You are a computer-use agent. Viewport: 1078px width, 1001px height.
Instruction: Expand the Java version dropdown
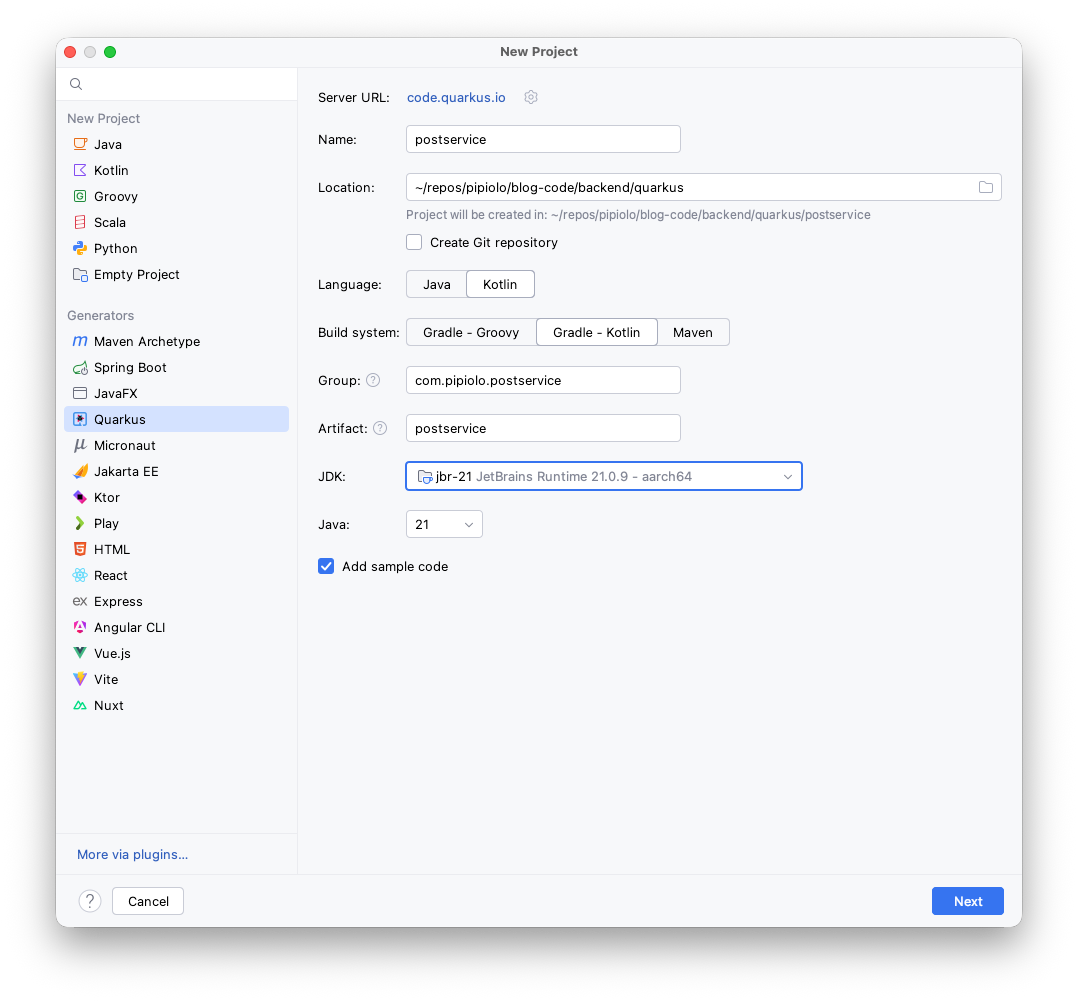click(444, 524)
